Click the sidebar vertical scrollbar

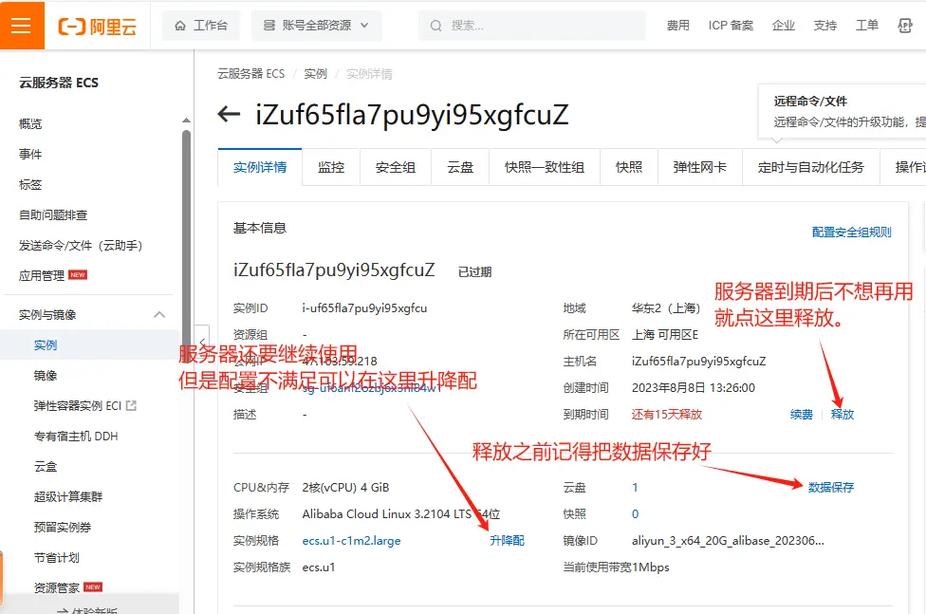[186, 236]
